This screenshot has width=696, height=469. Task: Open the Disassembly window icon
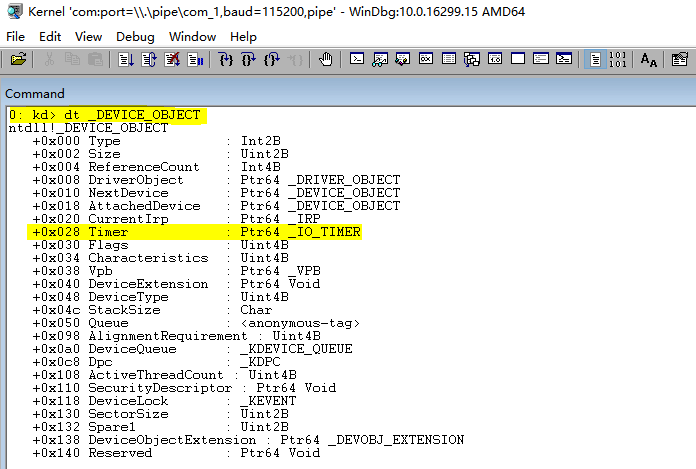[x=495, y=59]
